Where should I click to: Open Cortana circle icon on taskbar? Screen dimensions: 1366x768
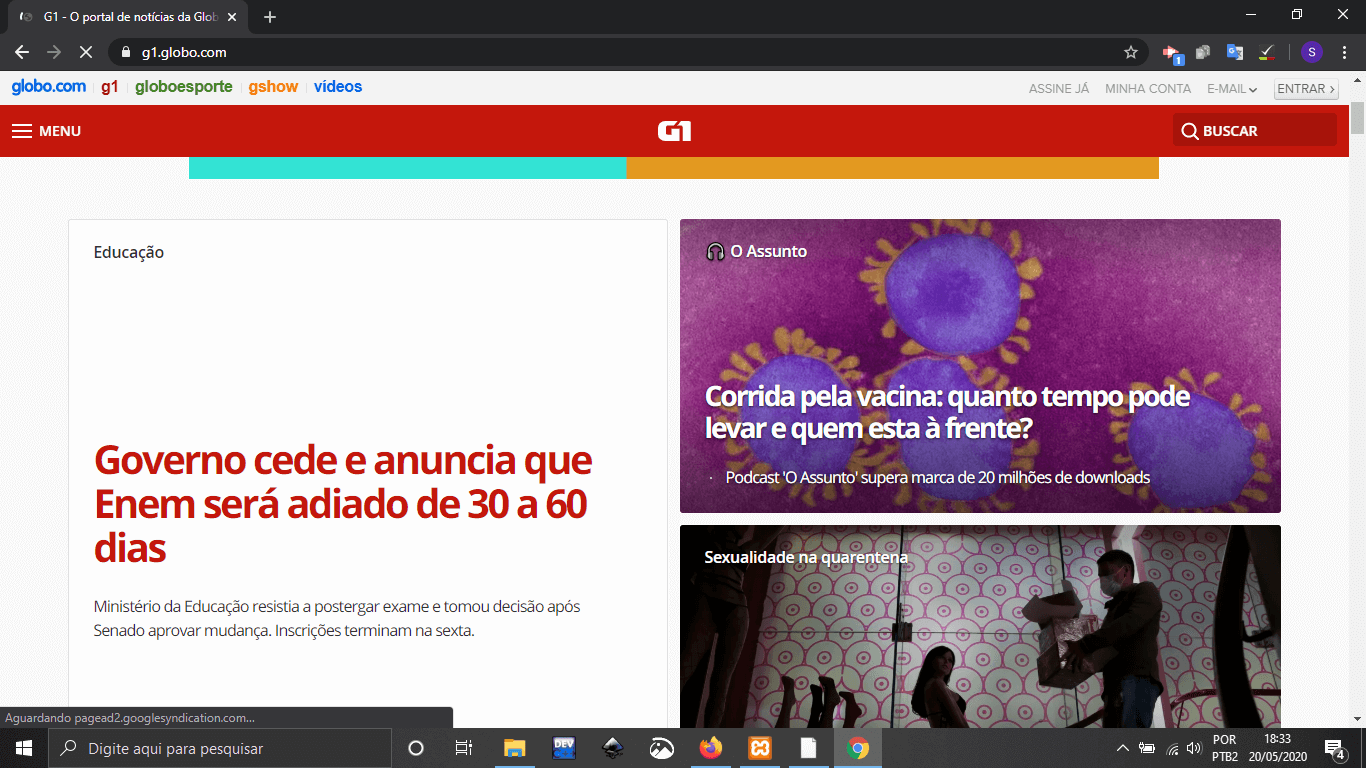(x=416, y=748)
